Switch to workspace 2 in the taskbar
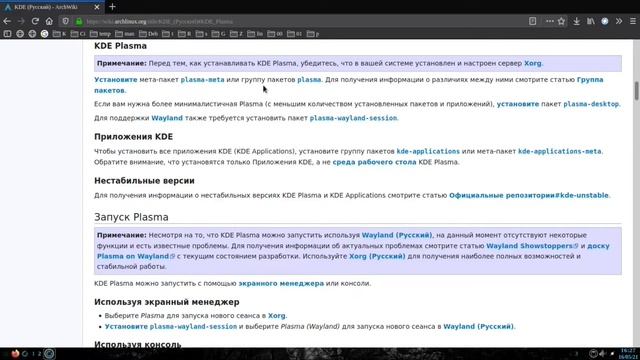640x360 pixels. (40, 353)
